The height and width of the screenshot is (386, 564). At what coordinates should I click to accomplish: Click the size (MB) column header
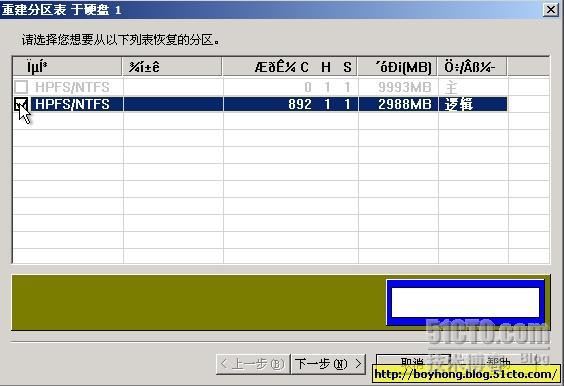[x=397, y=67]
